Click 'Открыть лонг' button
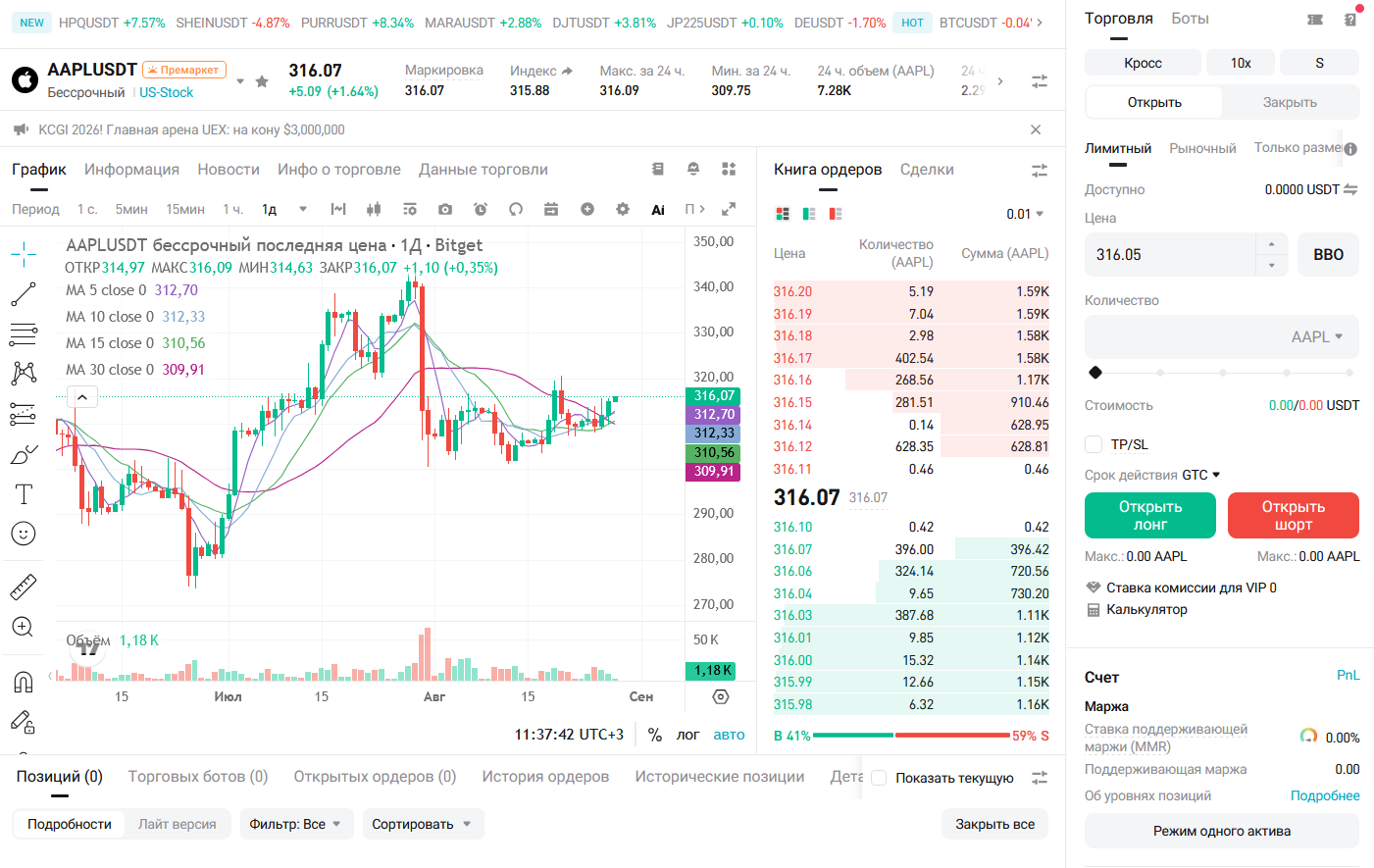The height and width of the screenshot is (868, 1374). tap(1150, 515)
